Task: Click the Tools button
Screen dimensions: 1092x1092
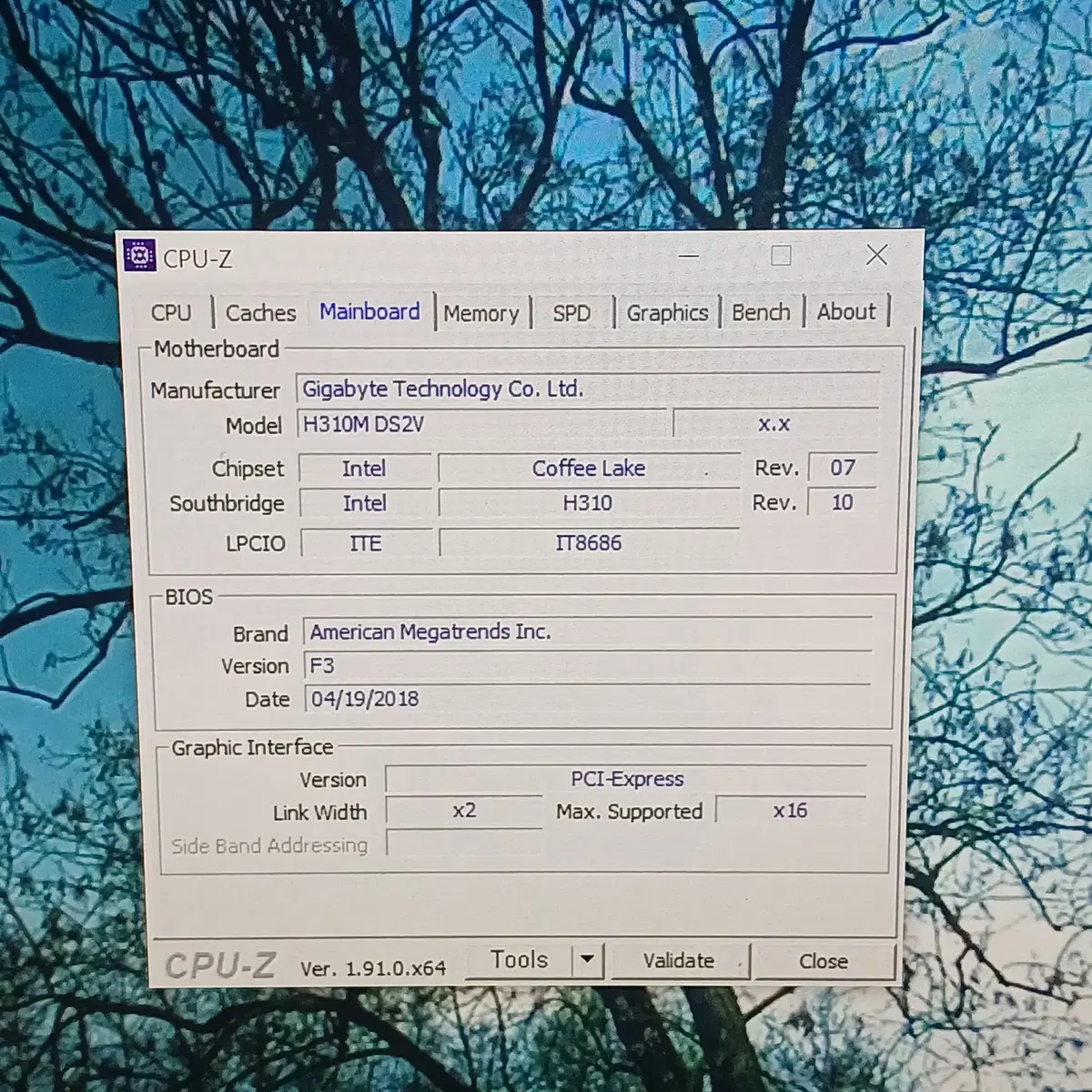Action: (x=520, y=960)
